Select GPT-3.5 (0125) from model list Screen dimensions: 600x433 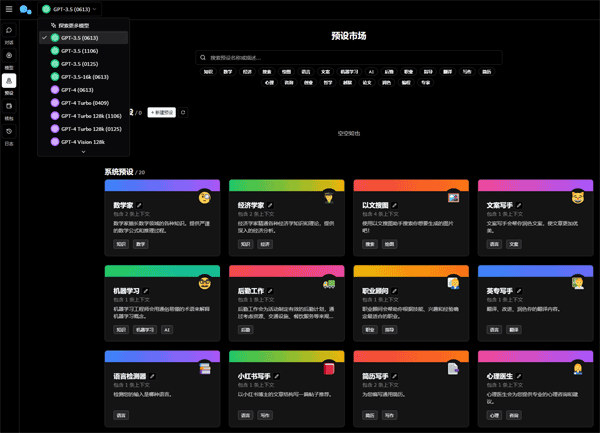pyautogui.click(x=83, y=64)
